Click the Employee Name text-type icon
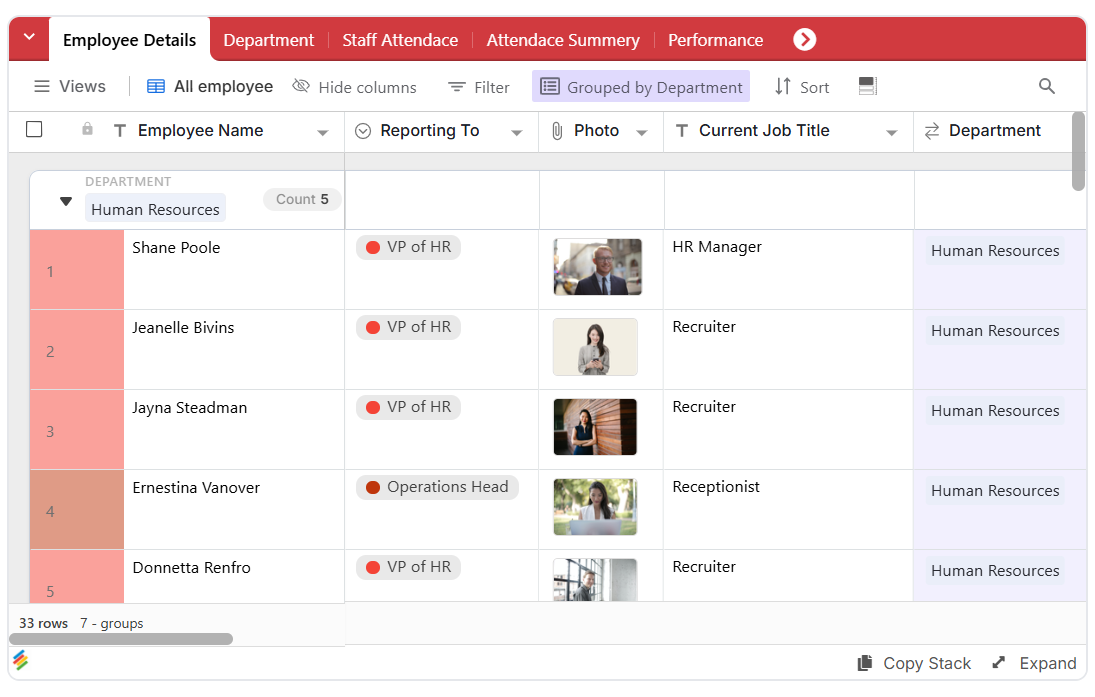 tap(120, 131)
